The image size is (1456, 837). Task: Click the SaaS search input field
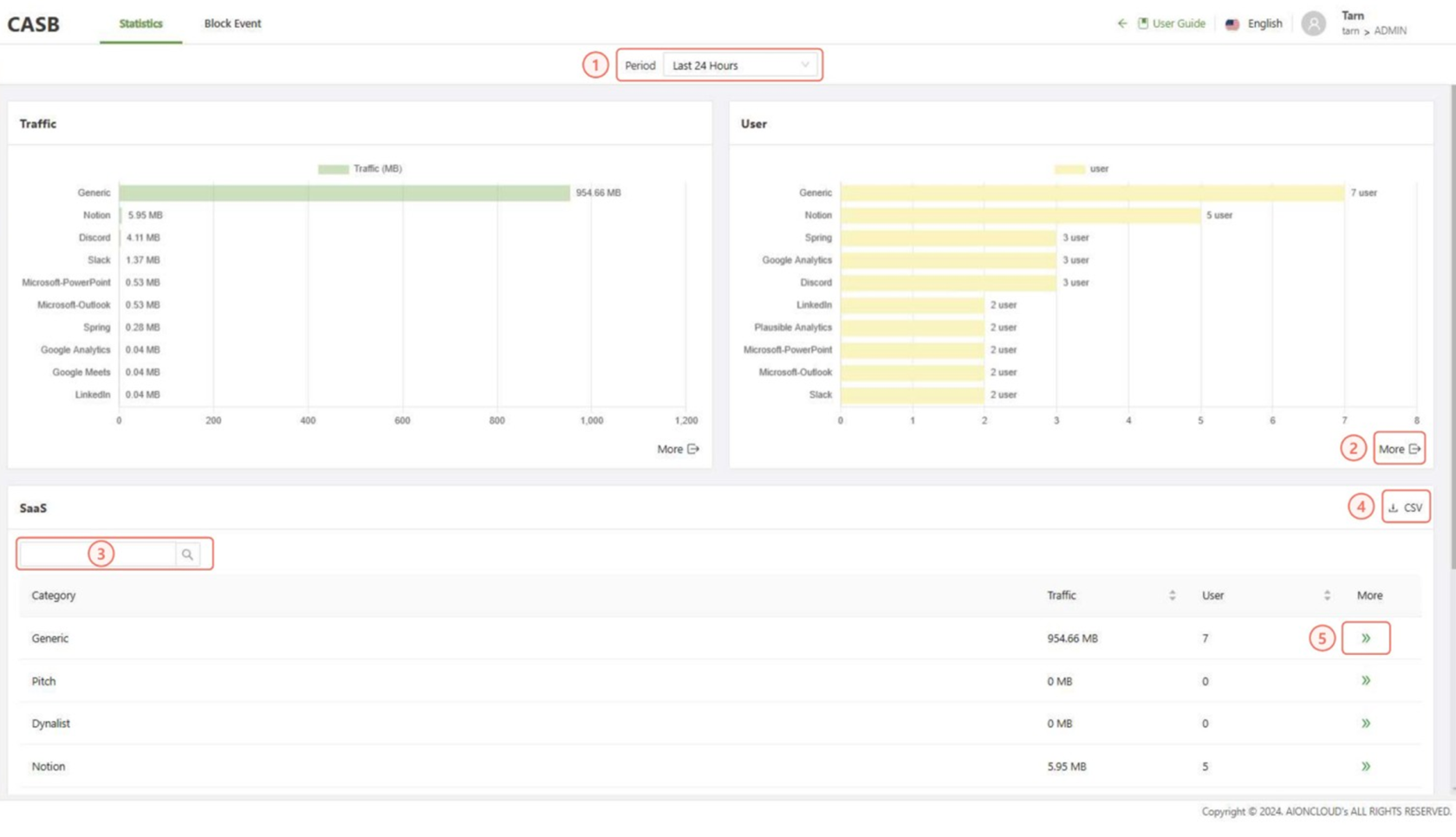pos(97,555)
